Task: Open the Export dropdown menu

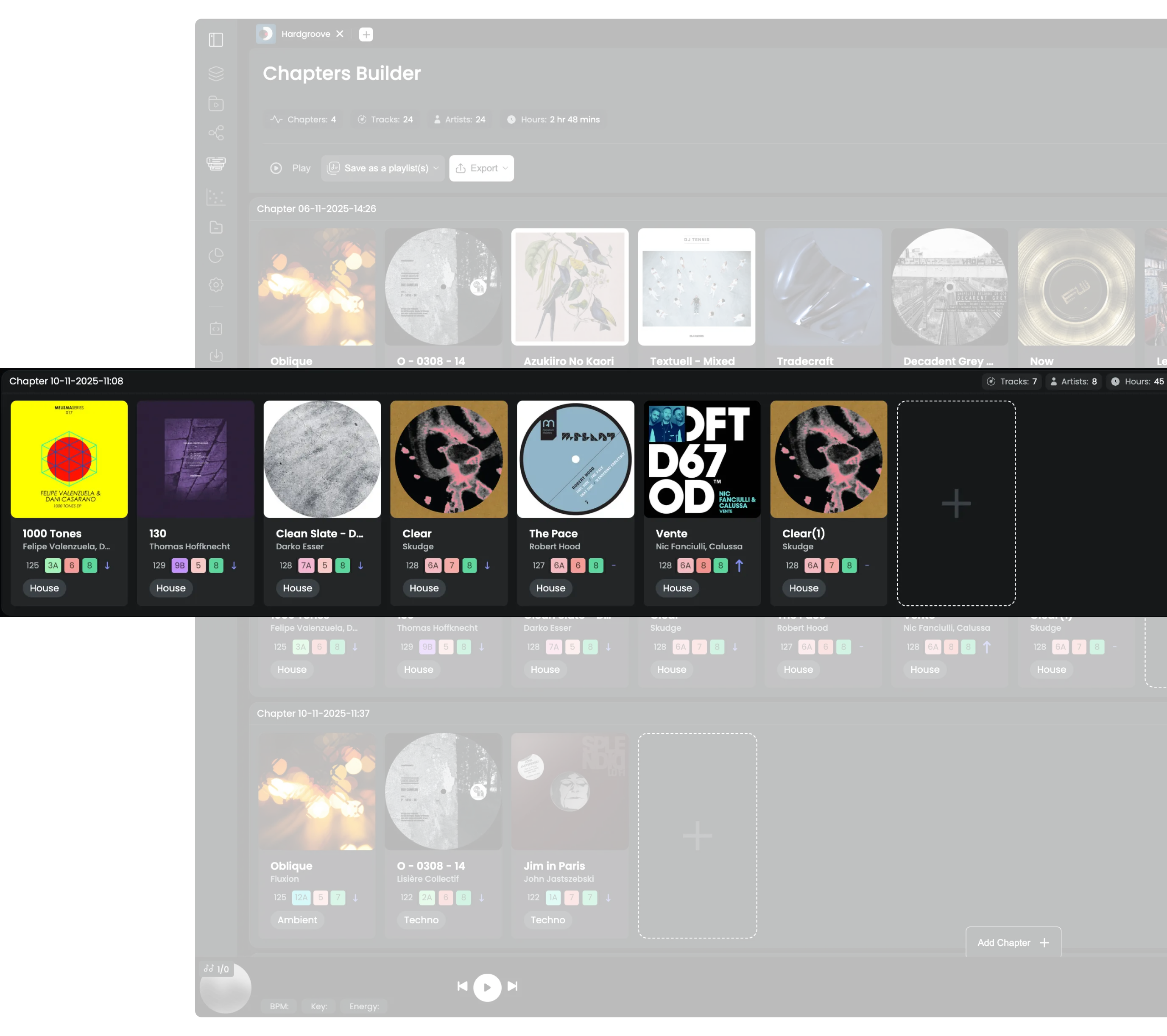Action: pos(481,168)
